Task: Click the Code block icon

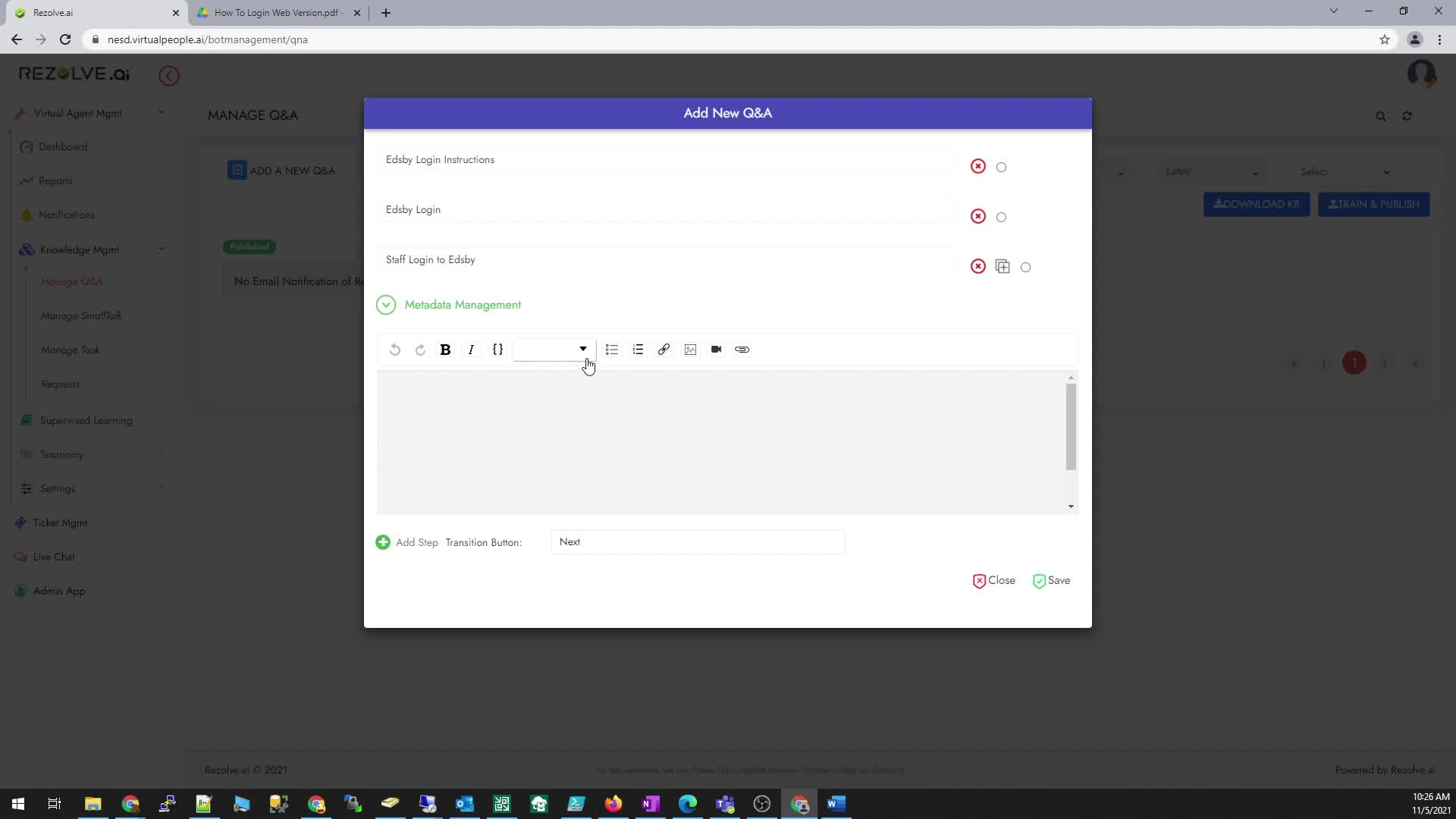Action: click(497, 349)
